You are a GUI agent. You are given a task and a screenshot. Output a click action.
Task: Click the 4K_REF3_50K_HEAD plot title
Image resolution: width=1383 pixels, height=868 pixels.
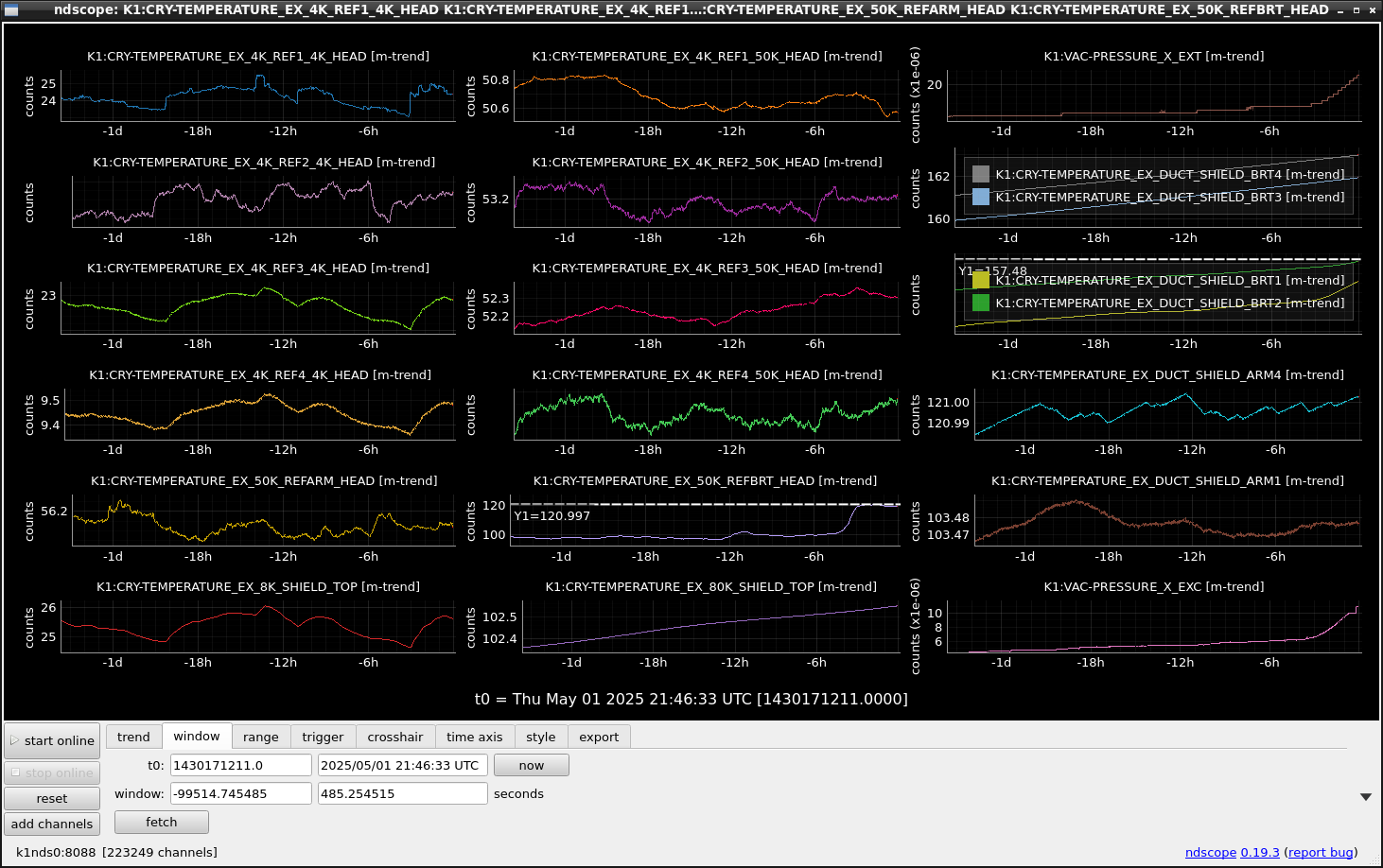click(x=708, y=269)
